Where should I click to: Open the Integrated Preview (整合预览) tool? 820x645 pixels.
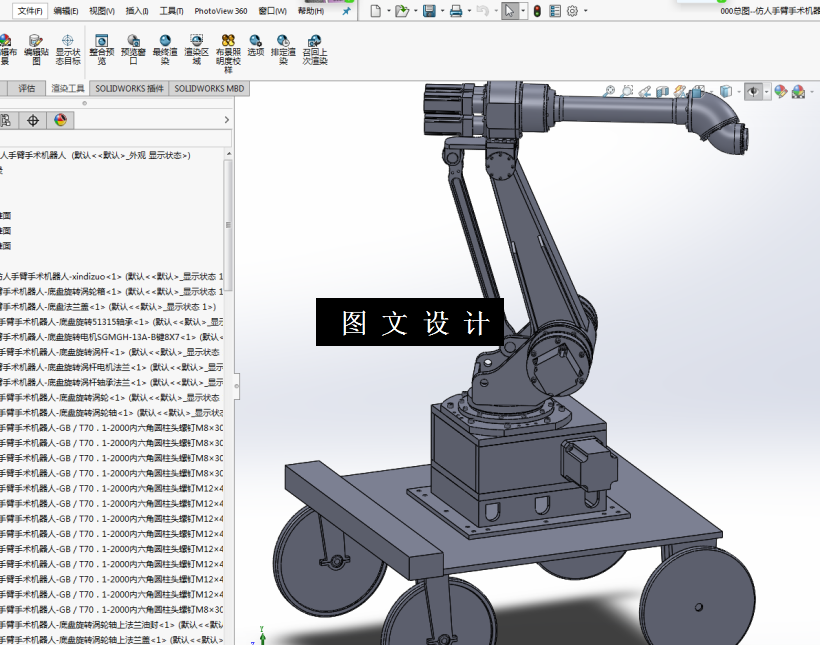tap(101, 49)
